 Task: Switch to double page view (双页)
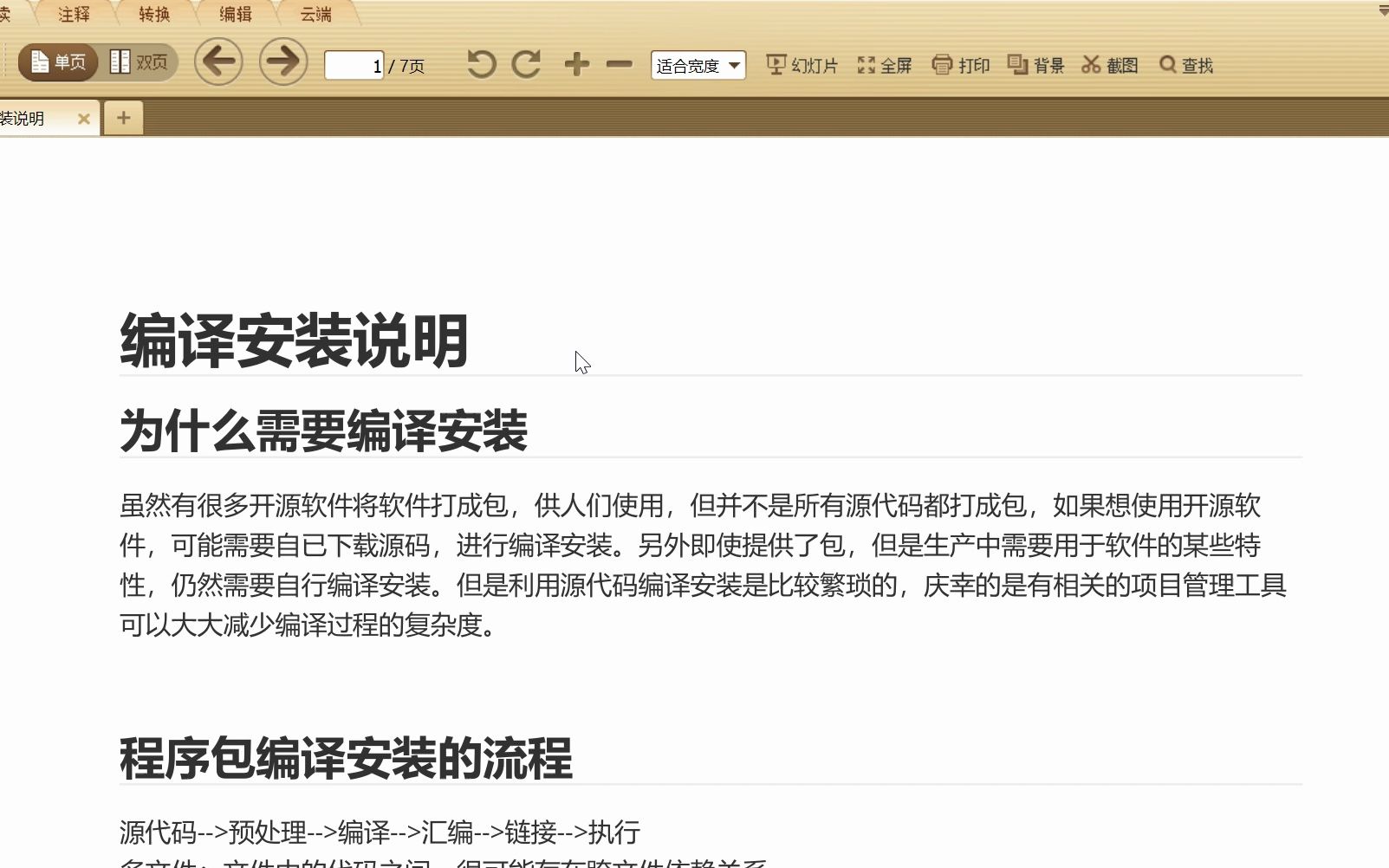pos(139,62)
